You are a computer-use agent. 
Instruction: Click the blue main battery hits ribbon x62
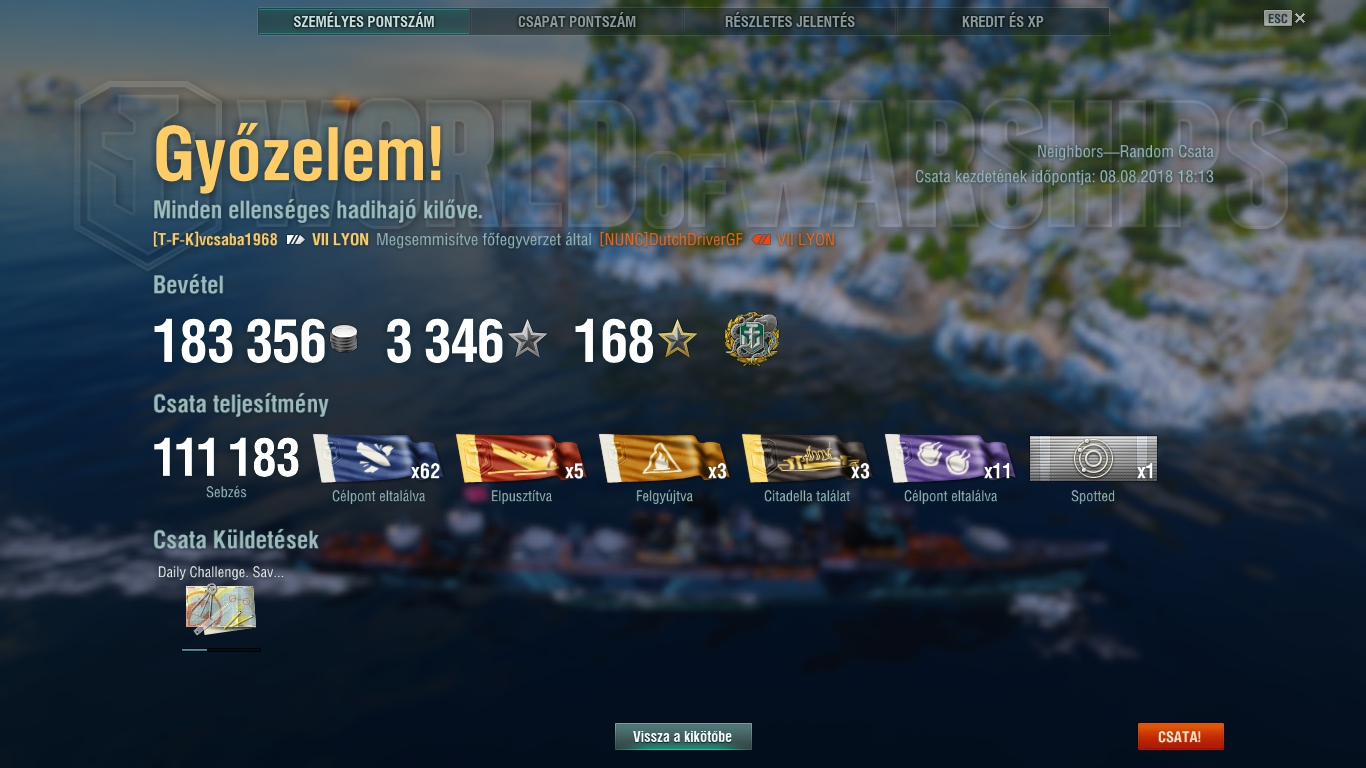coord(378,459)
